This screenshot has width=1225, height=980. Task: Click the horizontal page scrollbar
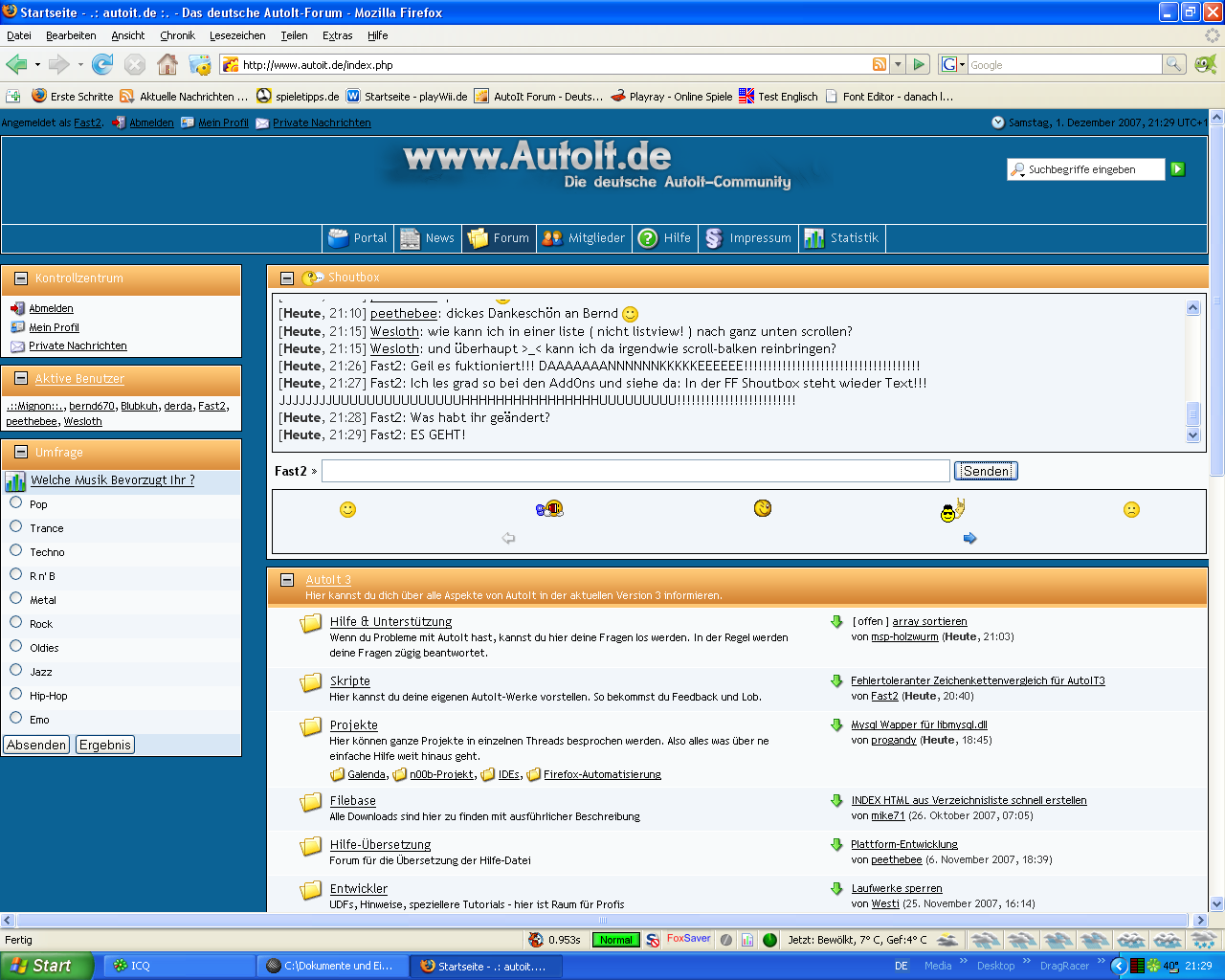point(603,920)
